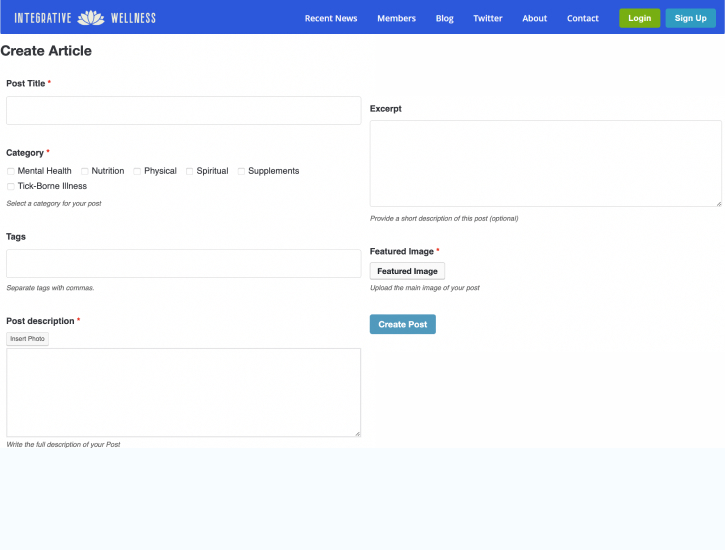This screenshot has height=550, width=725.
Task: Check the Mental Health category
Action: tap(11, 171)
